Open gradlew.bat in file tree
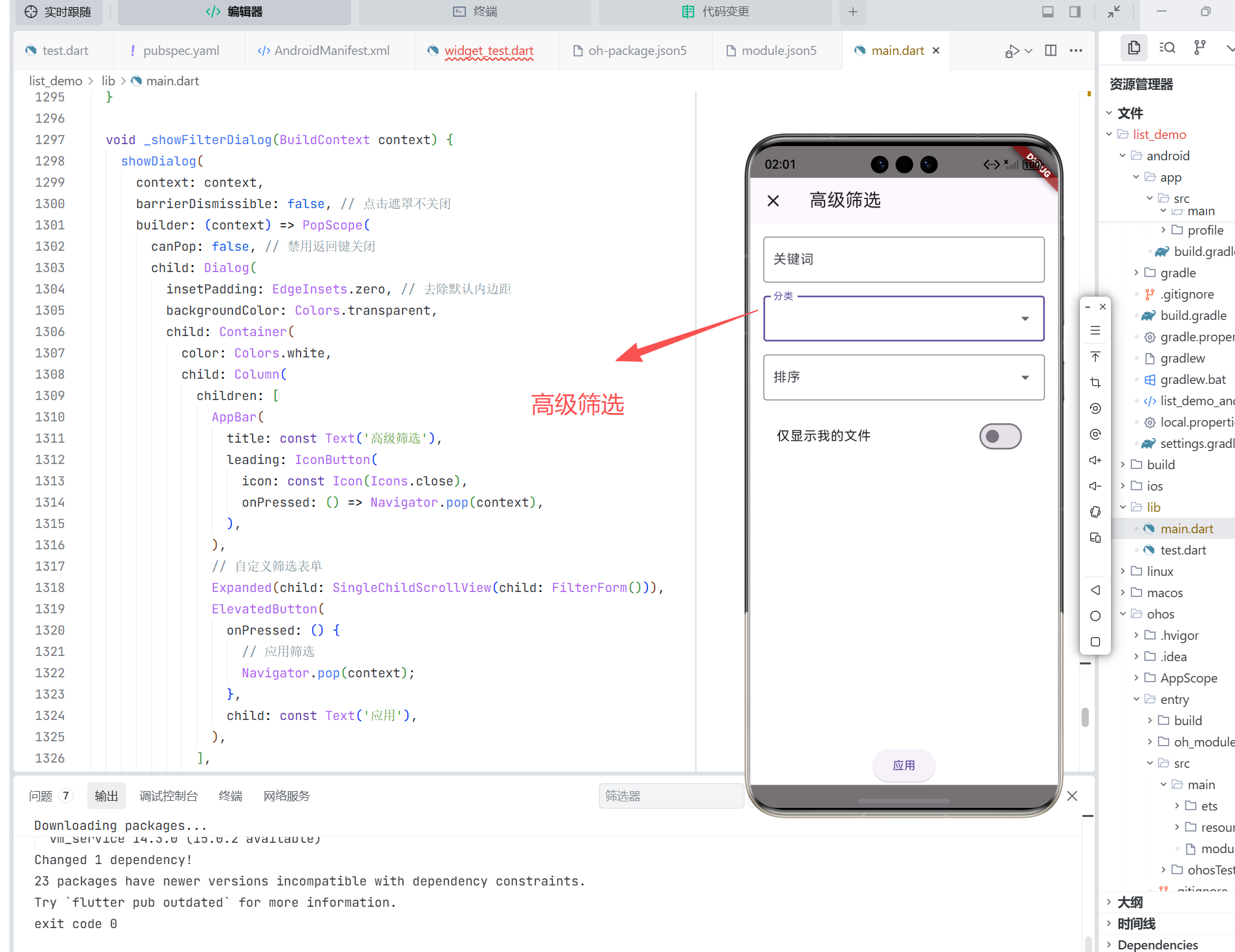Screen dimensions: 1235x952 click(x=1193, y=379)
